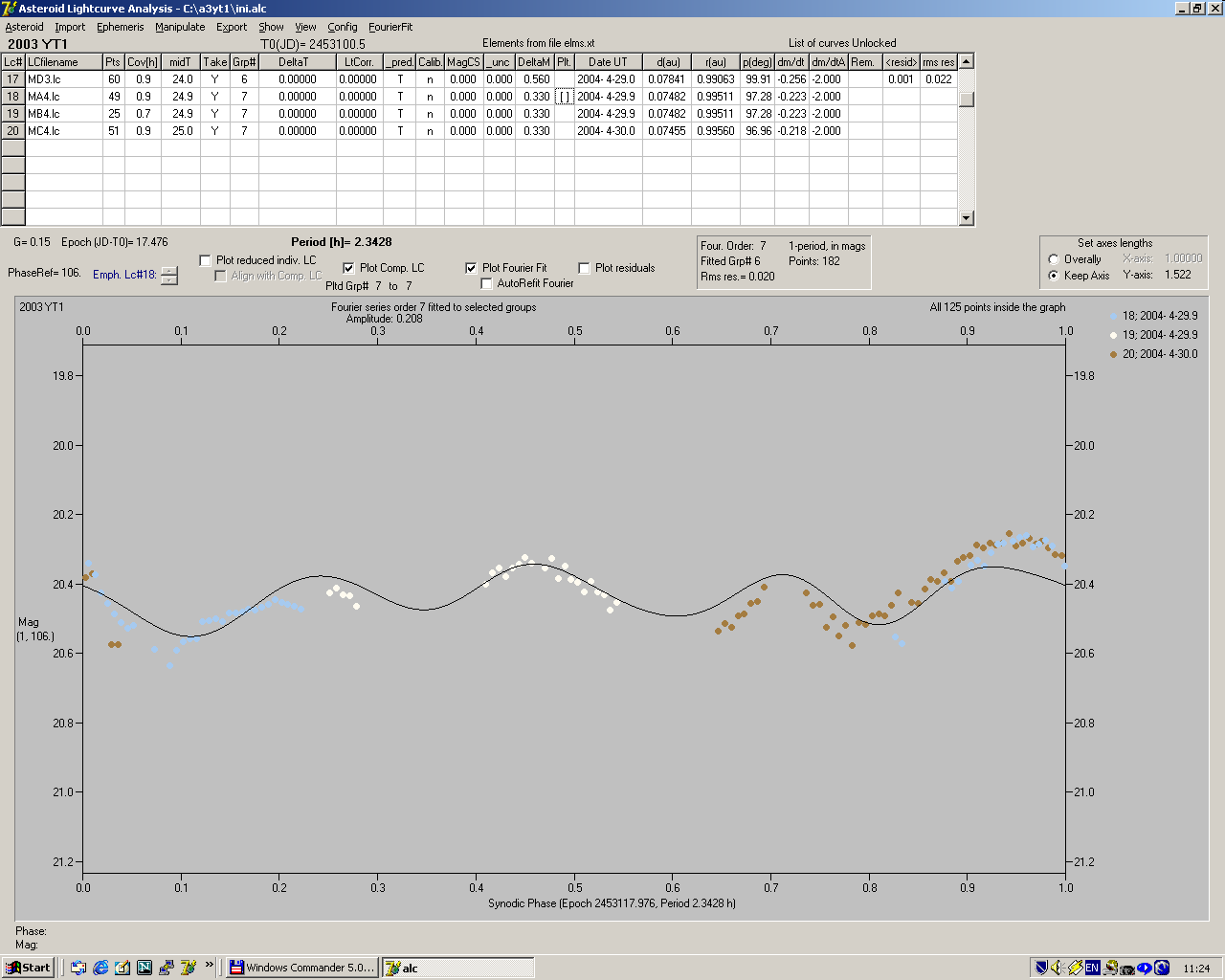1225x980 pixels.
Task: Switch to Windows Commander taskbar button
Action: pyautogui.click(x=302, y=968)
